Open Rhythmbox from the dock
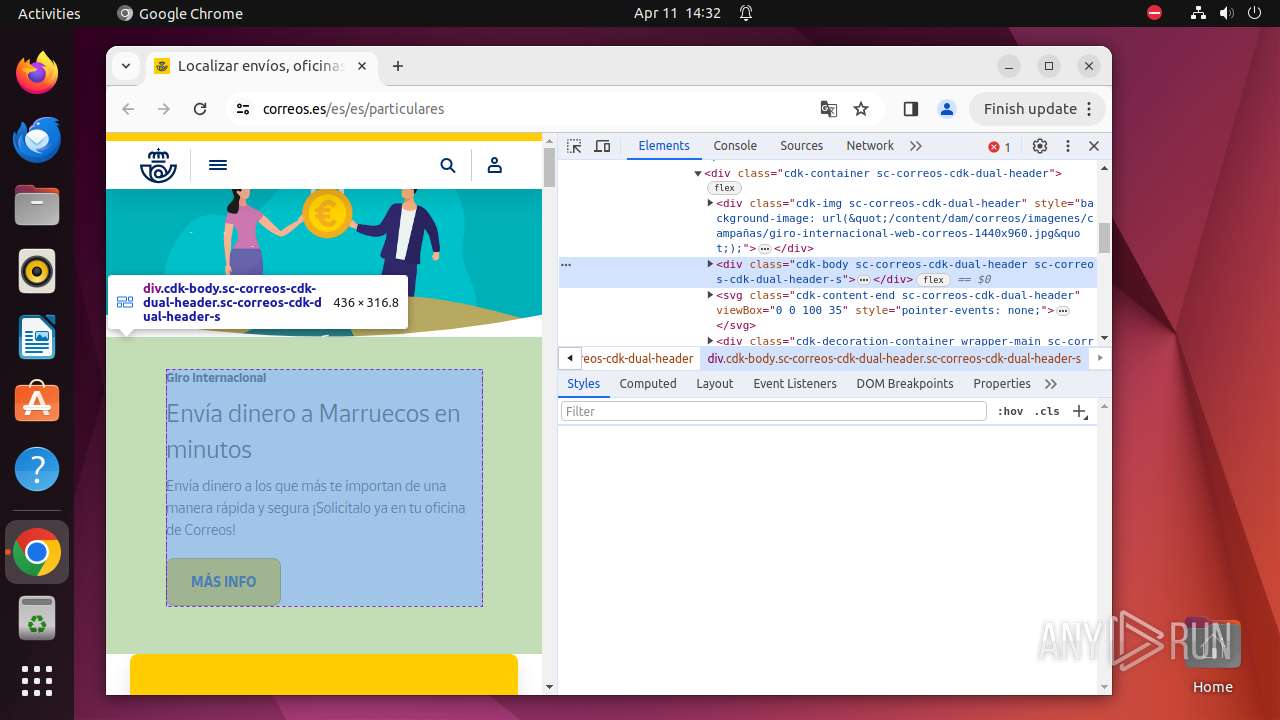The image size is (1280, 720). [37, 272]
